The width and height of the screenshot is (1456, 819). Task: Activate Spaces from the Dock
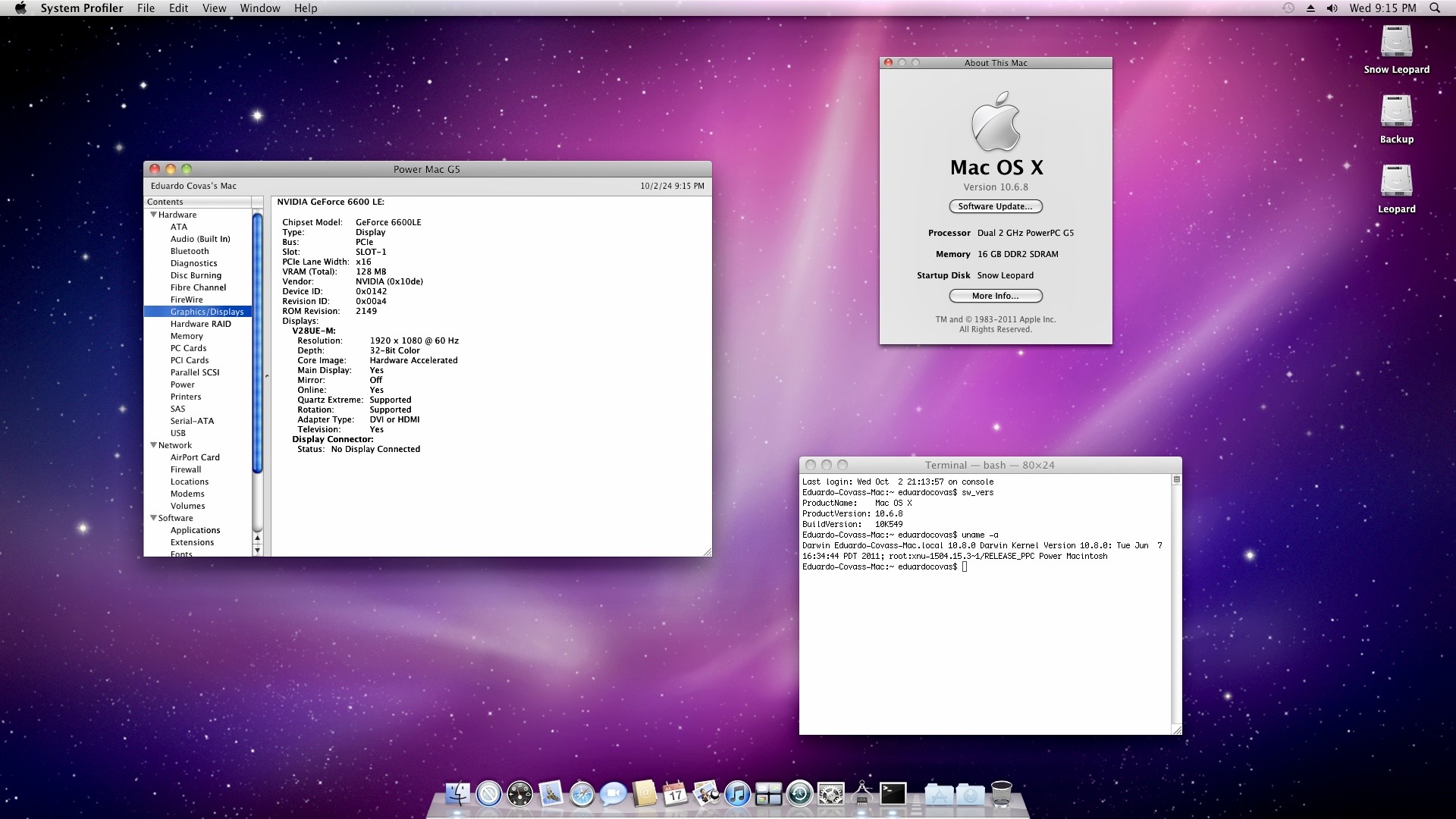pyautogui.click(x=768, y=794)
